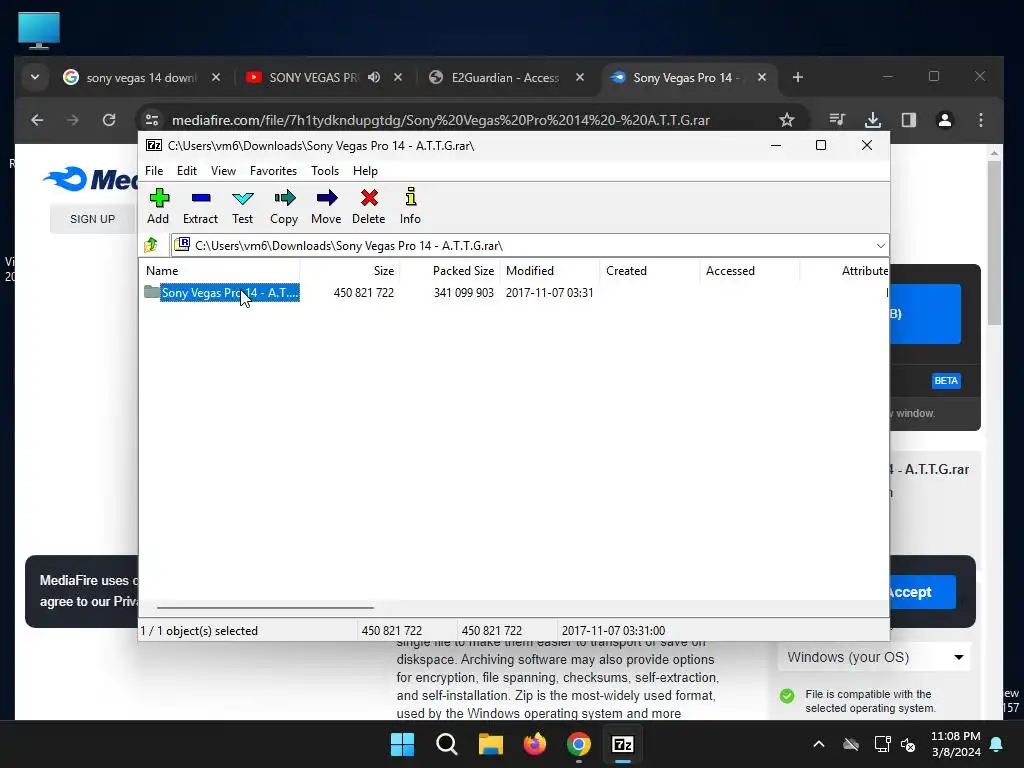Select the Copy toolbar icon
The height and width of the screenshot is (768, 1024).
[284, 206]
